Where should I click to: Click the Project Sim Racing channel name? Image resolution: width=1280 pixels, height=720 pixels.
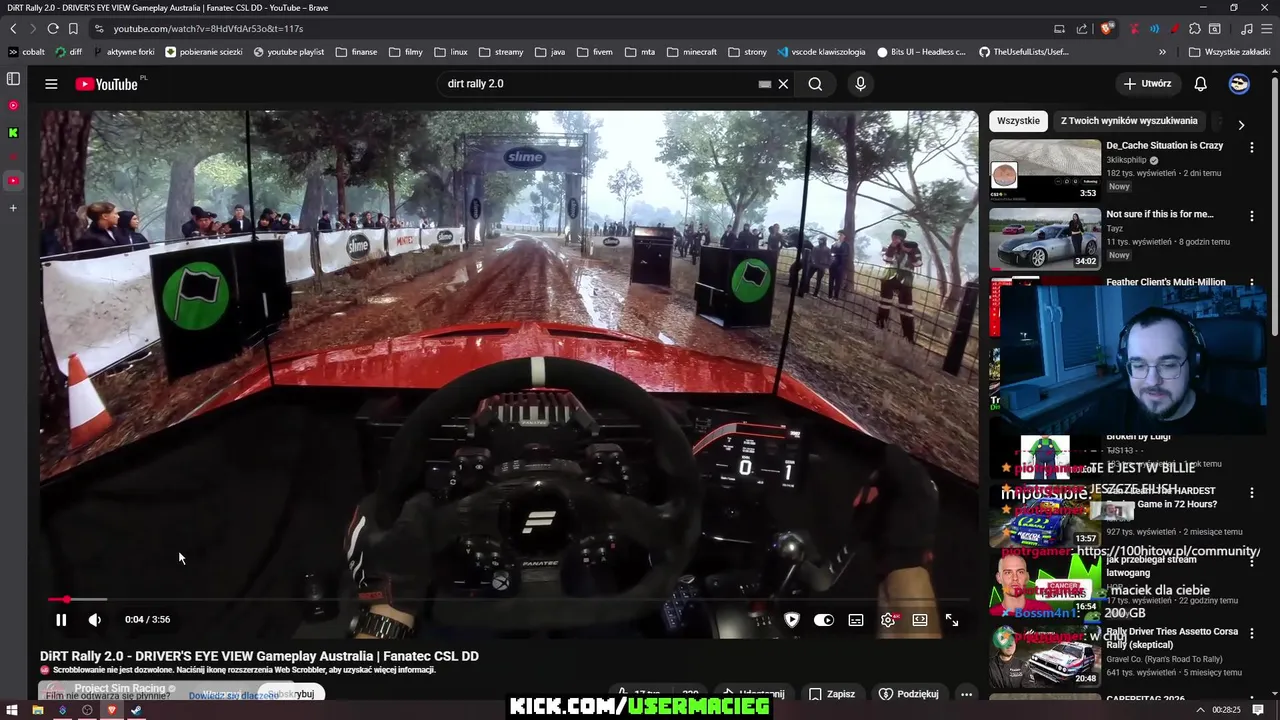(x=119, y=688)
